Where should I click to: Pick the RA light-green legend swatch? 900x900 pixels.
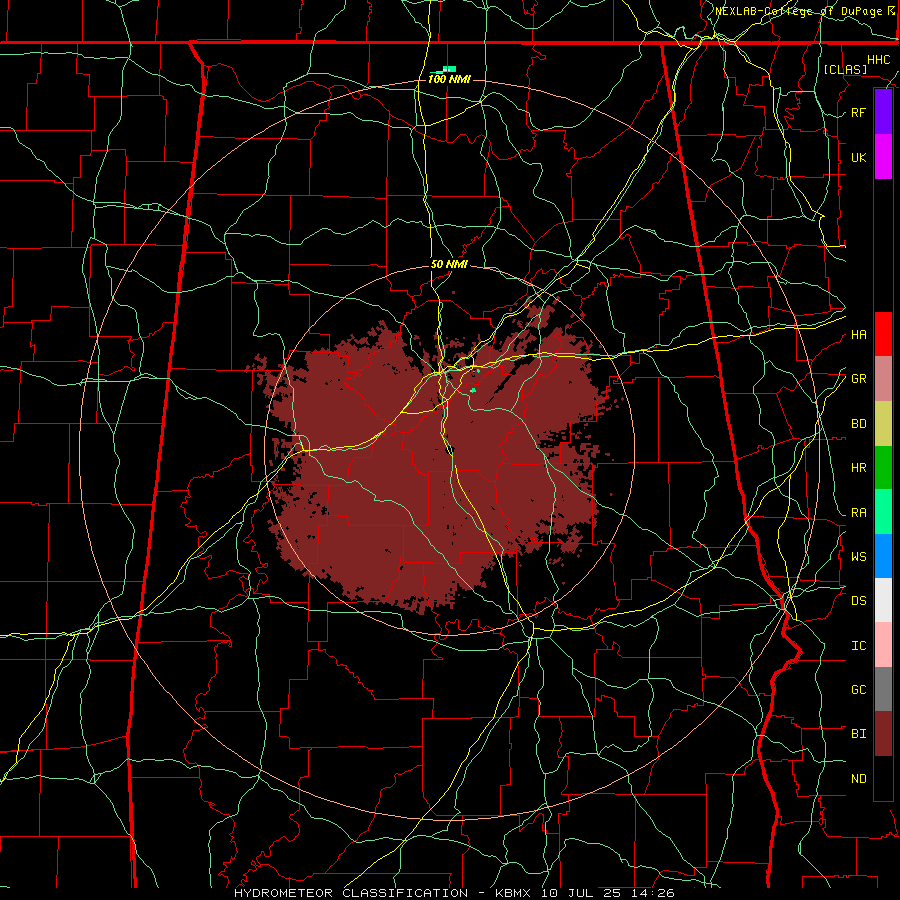(x=883, y=512)
